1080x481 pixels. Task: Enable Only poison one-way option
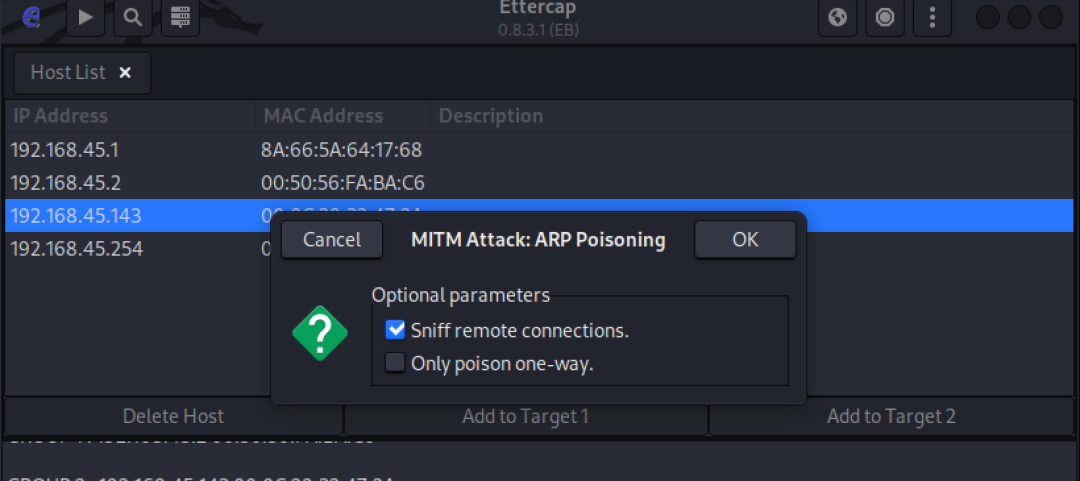396,363
